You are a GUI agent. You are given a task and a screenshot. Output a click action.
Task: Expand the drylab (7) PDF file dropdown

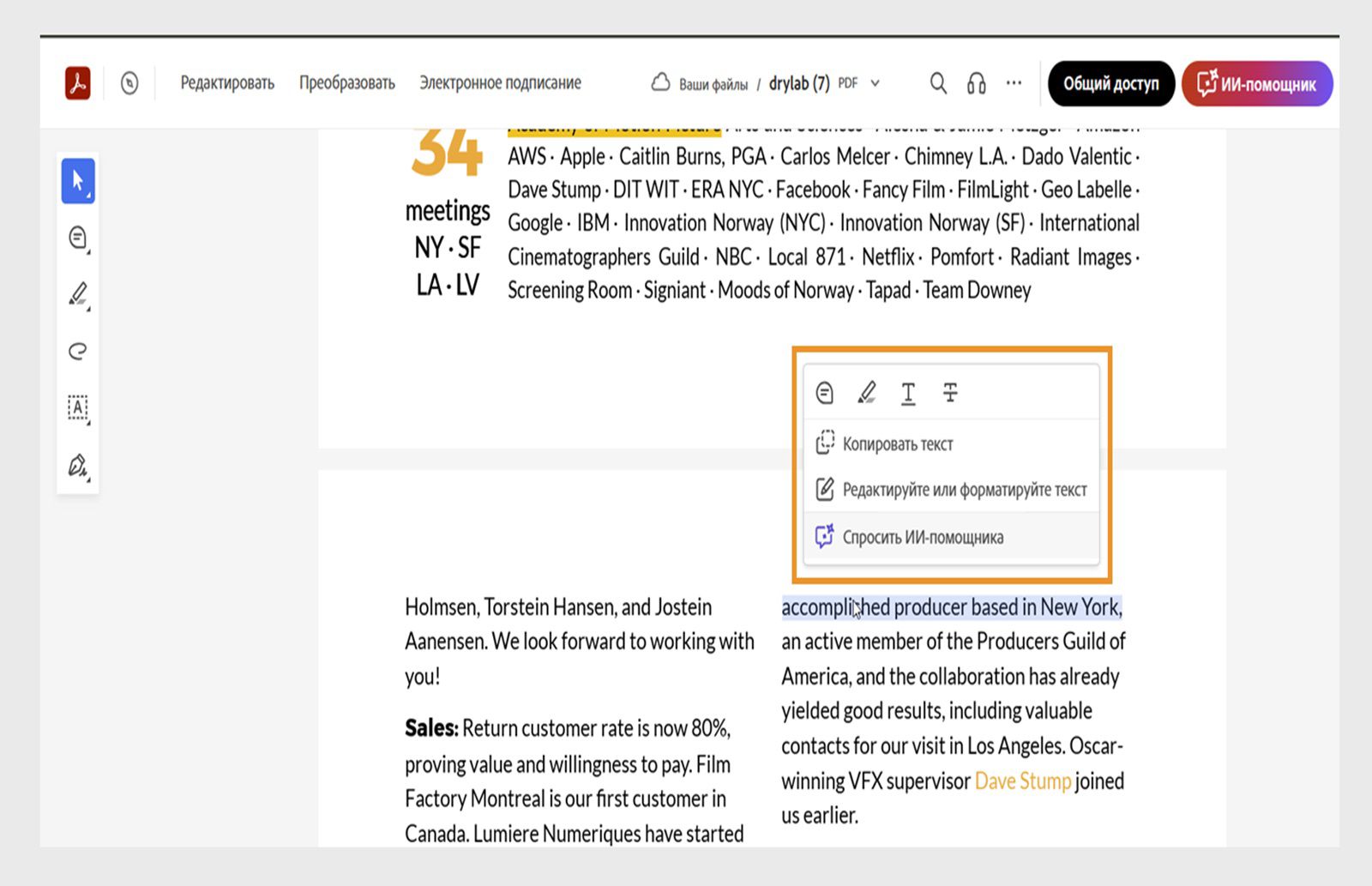coord(876,83)
